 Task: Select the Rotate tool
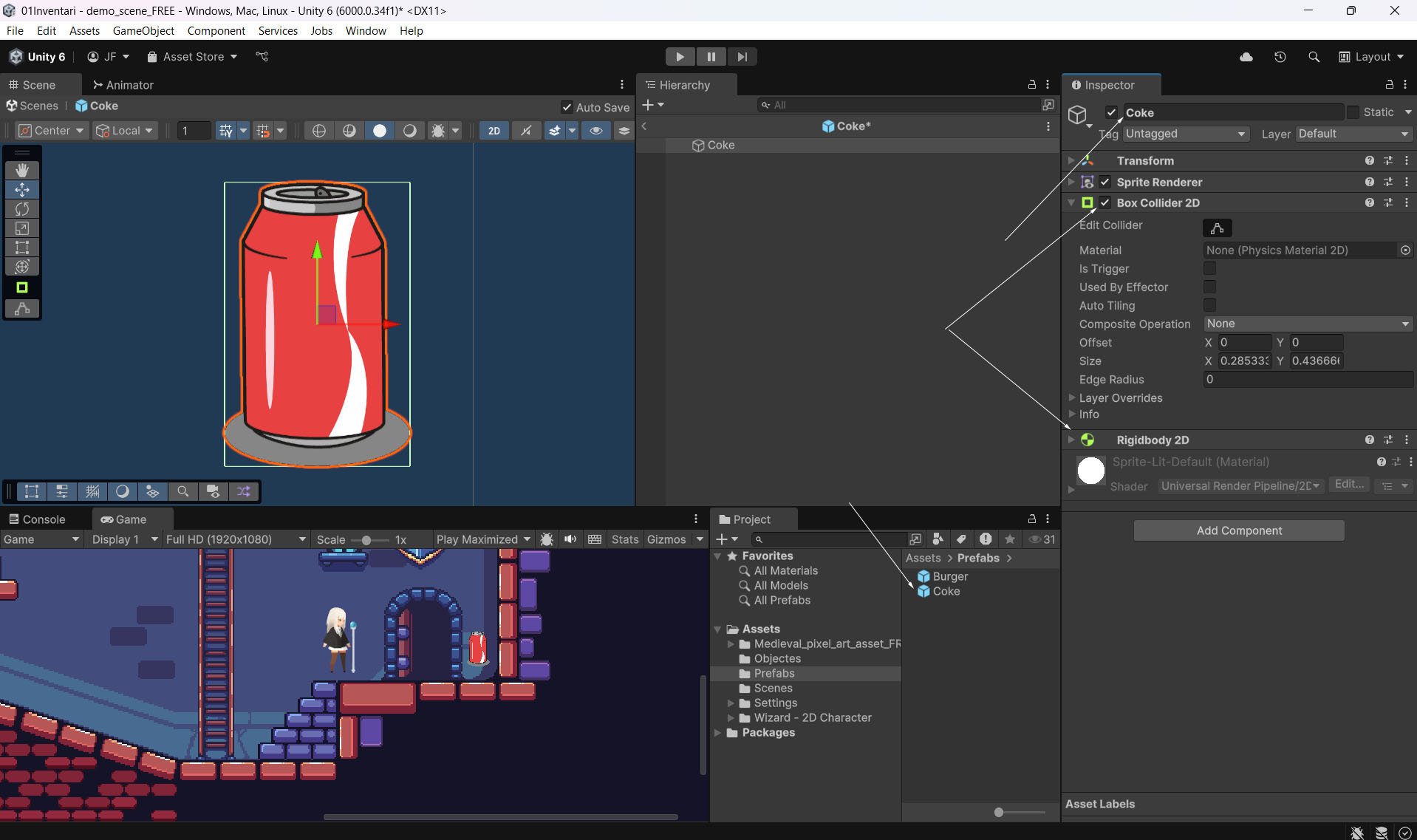click(x=22, y=209)
